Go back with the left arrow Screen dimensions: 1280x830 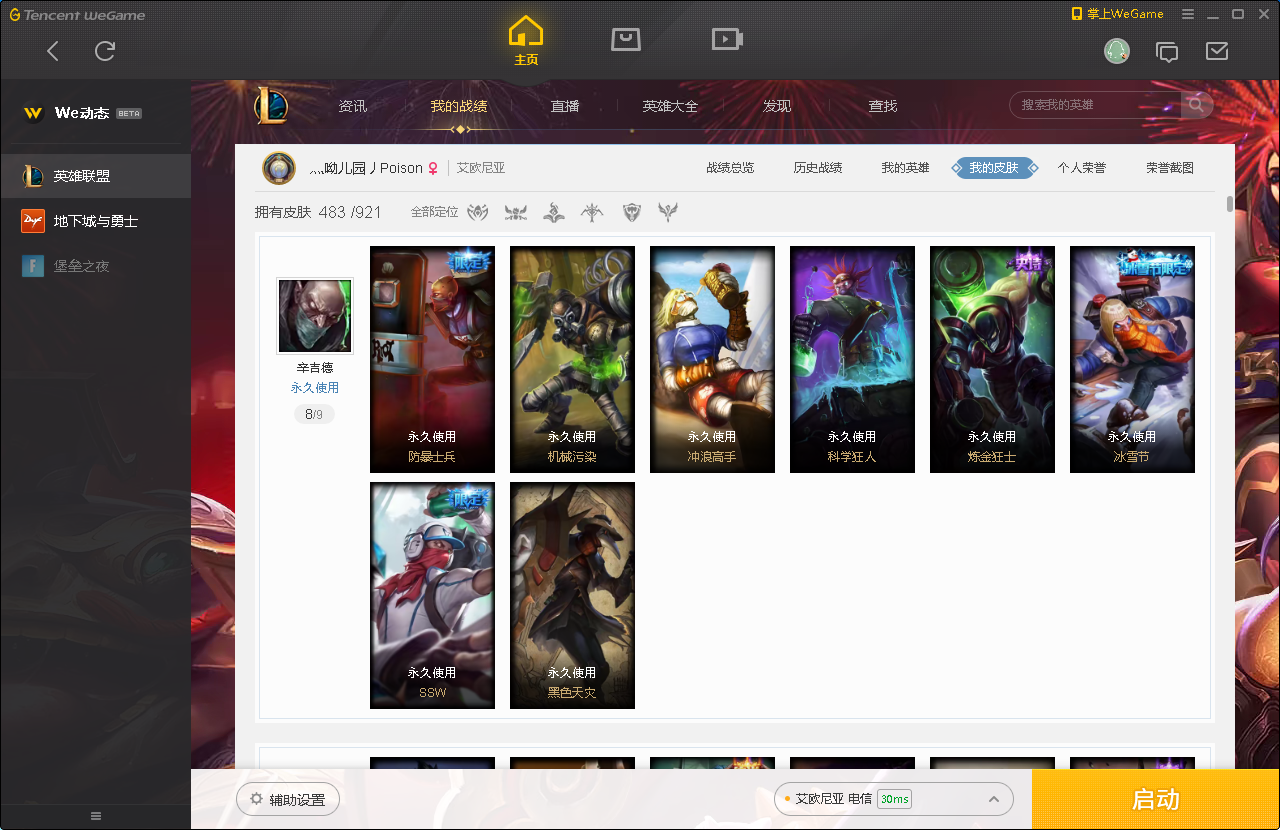click(53, 51)
